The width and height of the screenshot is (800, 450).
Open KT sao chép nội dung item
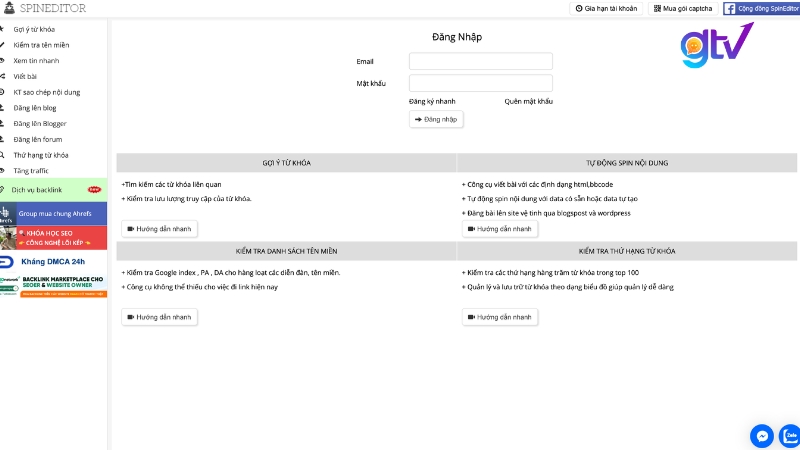point(46,92)
